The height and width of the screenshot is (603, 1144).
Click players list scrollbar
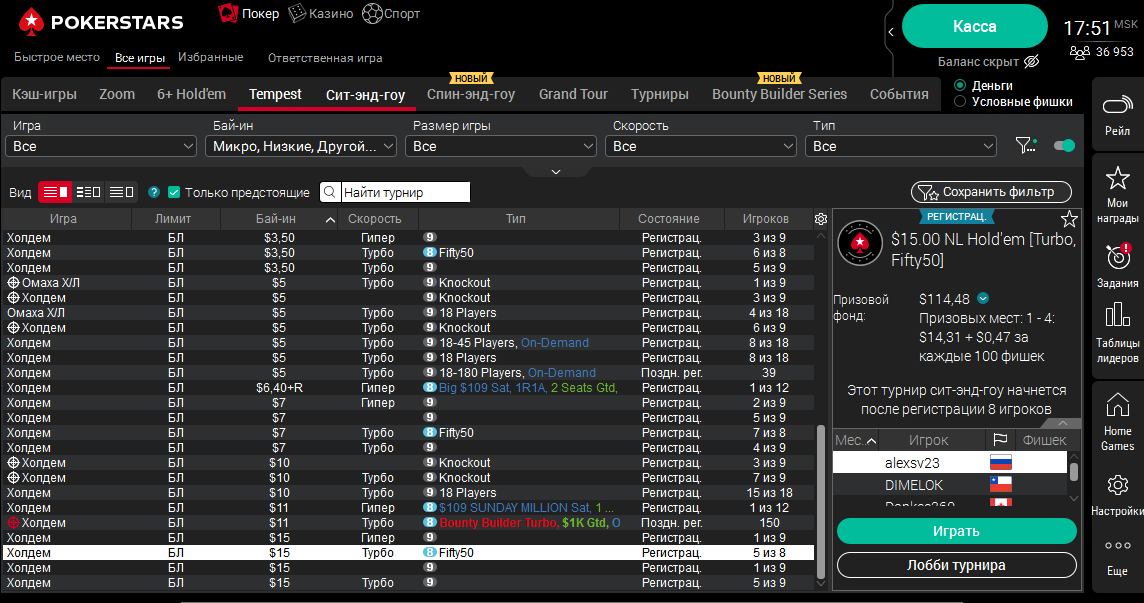click(1073, 472)
